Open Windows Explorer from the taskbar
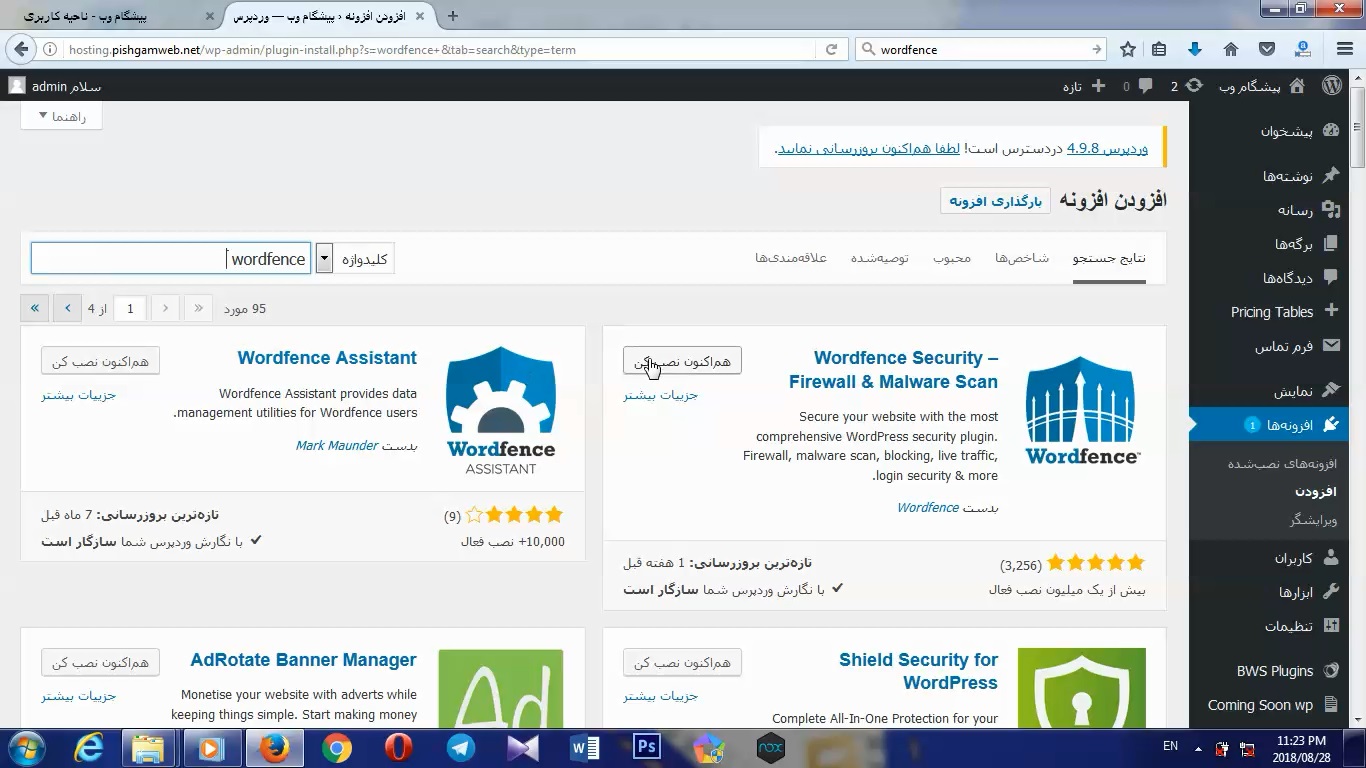The image size is (1366, 768). click(x=148, y=748)
